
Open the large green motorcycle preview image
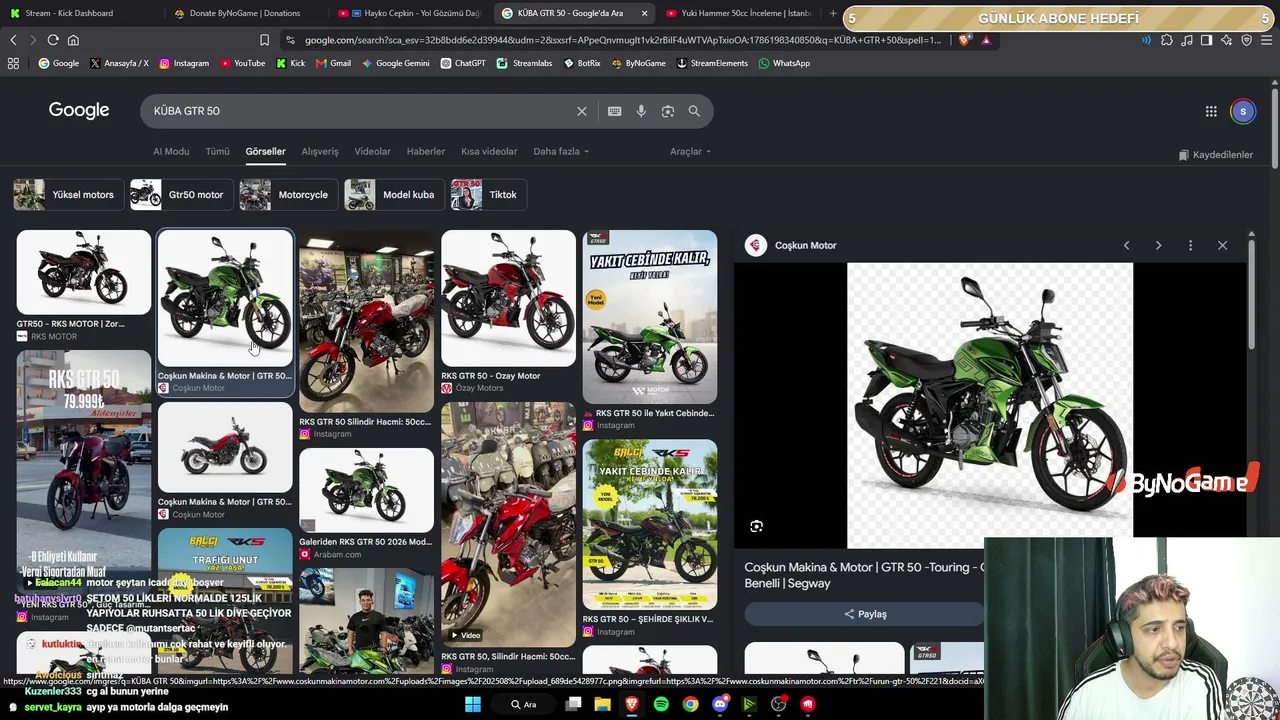pos(990,406)
